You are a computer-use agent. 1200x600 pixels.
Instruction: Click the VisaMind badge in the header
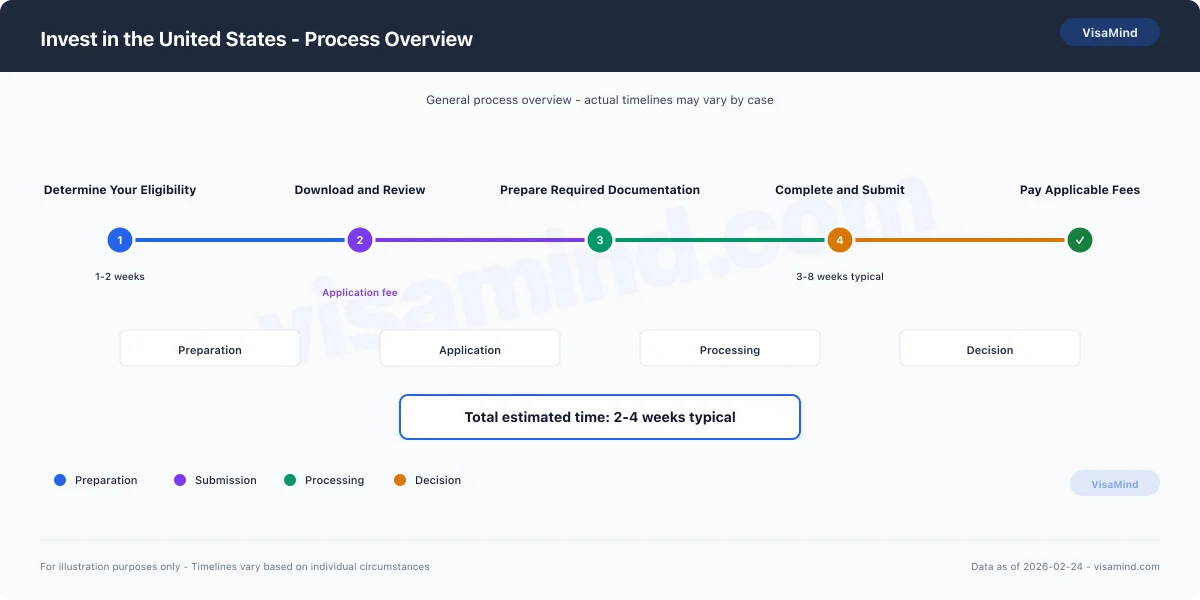(x=1110, y=32)
